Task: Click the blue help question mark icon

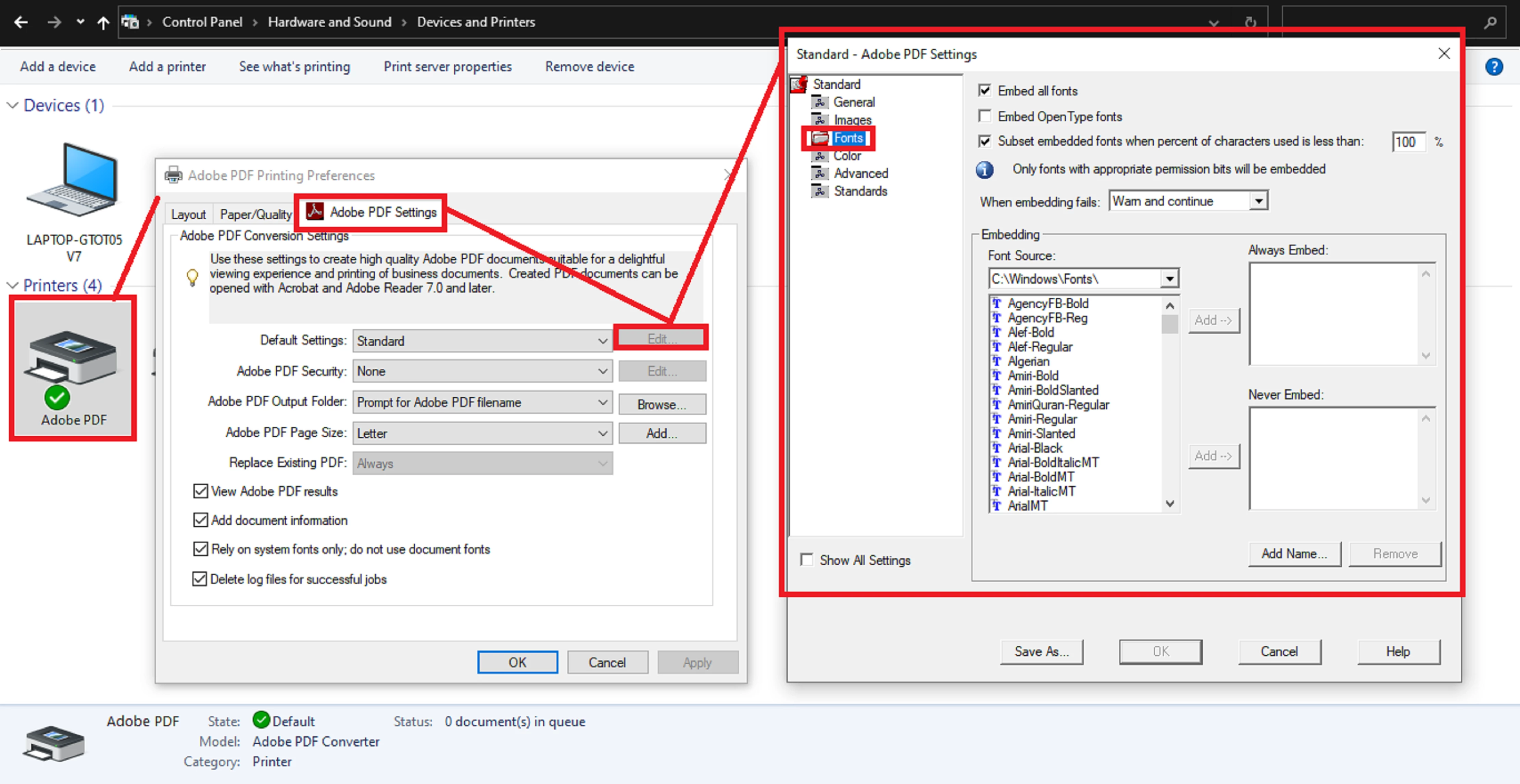Action: [1493, 67]
